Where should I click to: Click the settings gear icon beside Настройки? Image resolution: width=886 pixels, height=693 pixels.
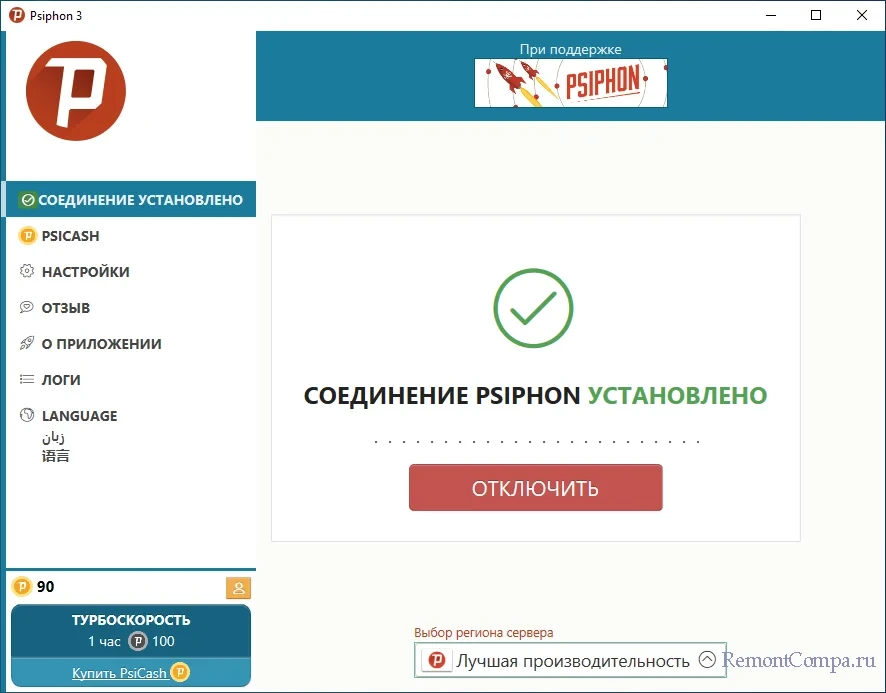point(27,271)
